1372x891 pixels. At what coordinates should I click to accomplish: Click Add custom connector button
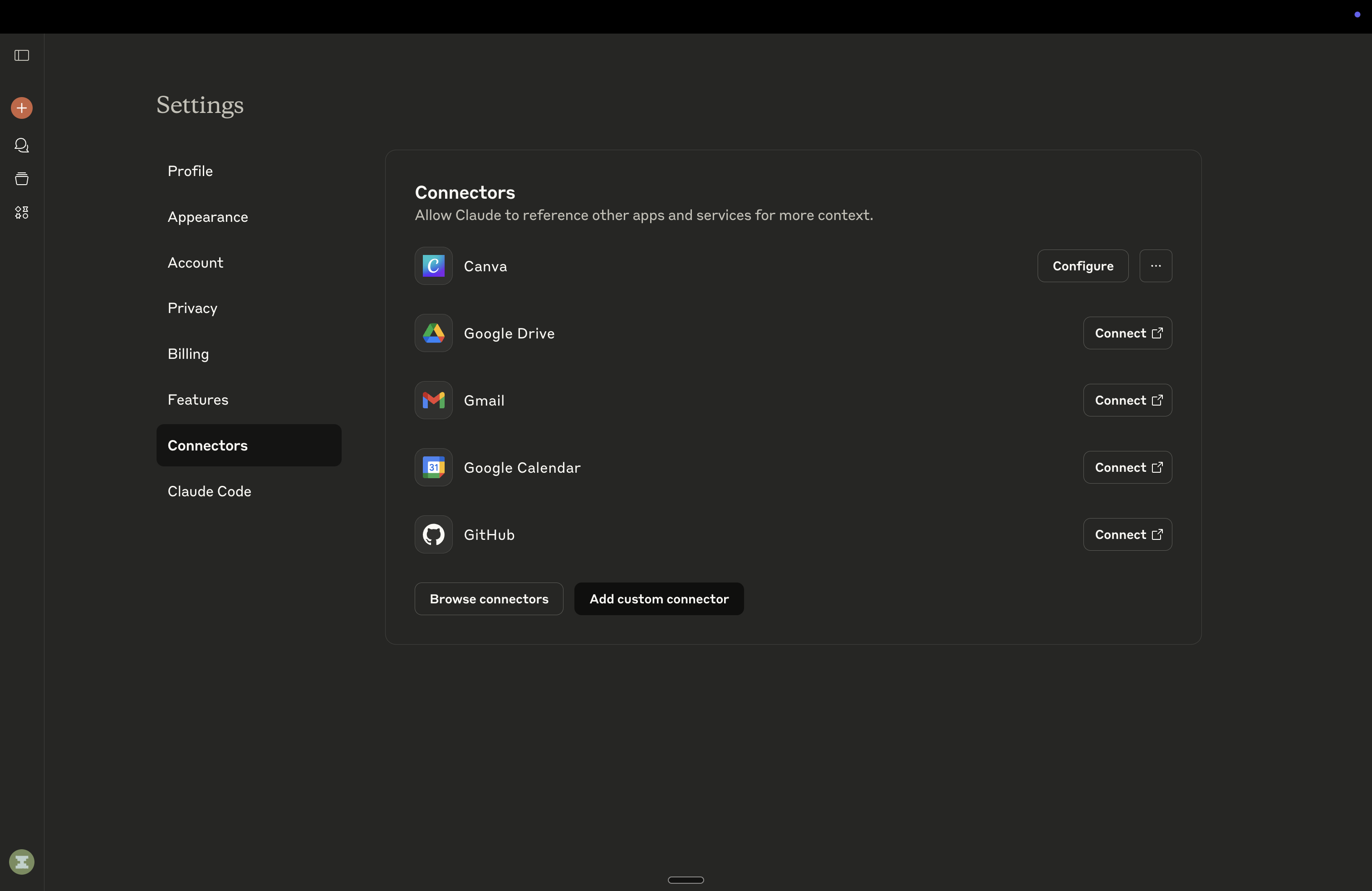[659, 599]
